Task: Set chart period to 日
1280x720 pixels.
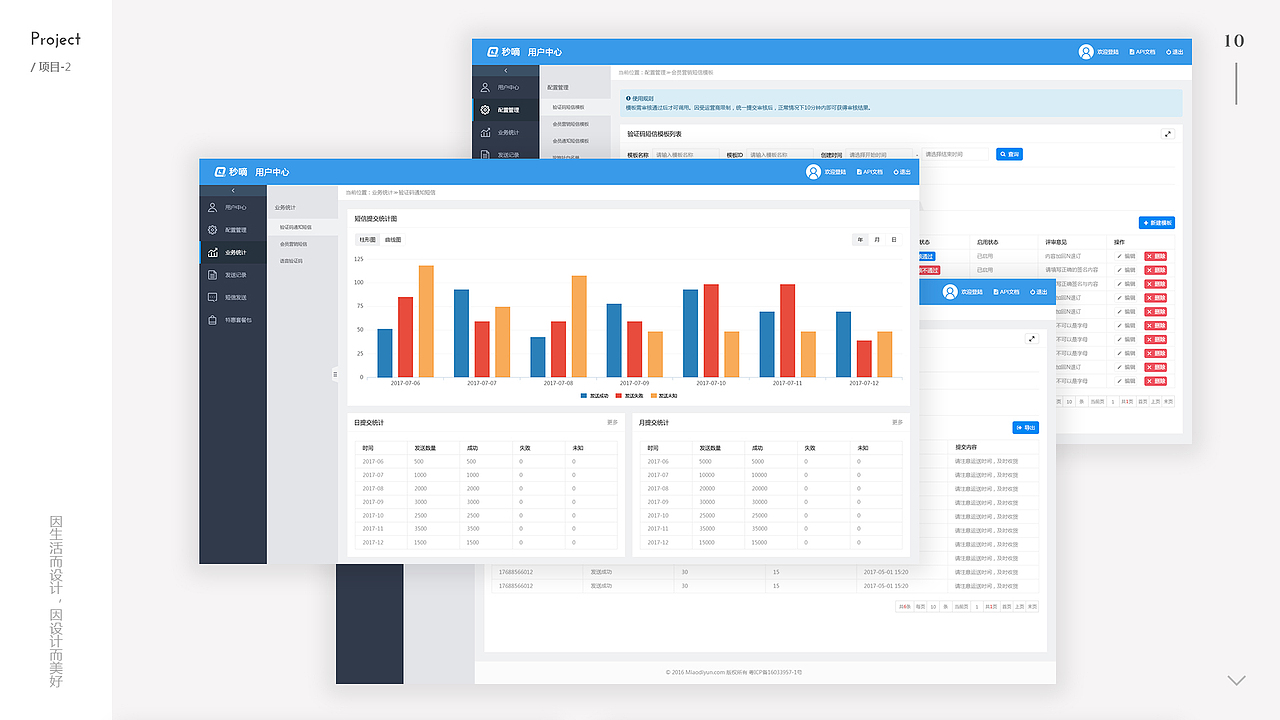Action: pos(894,240)
